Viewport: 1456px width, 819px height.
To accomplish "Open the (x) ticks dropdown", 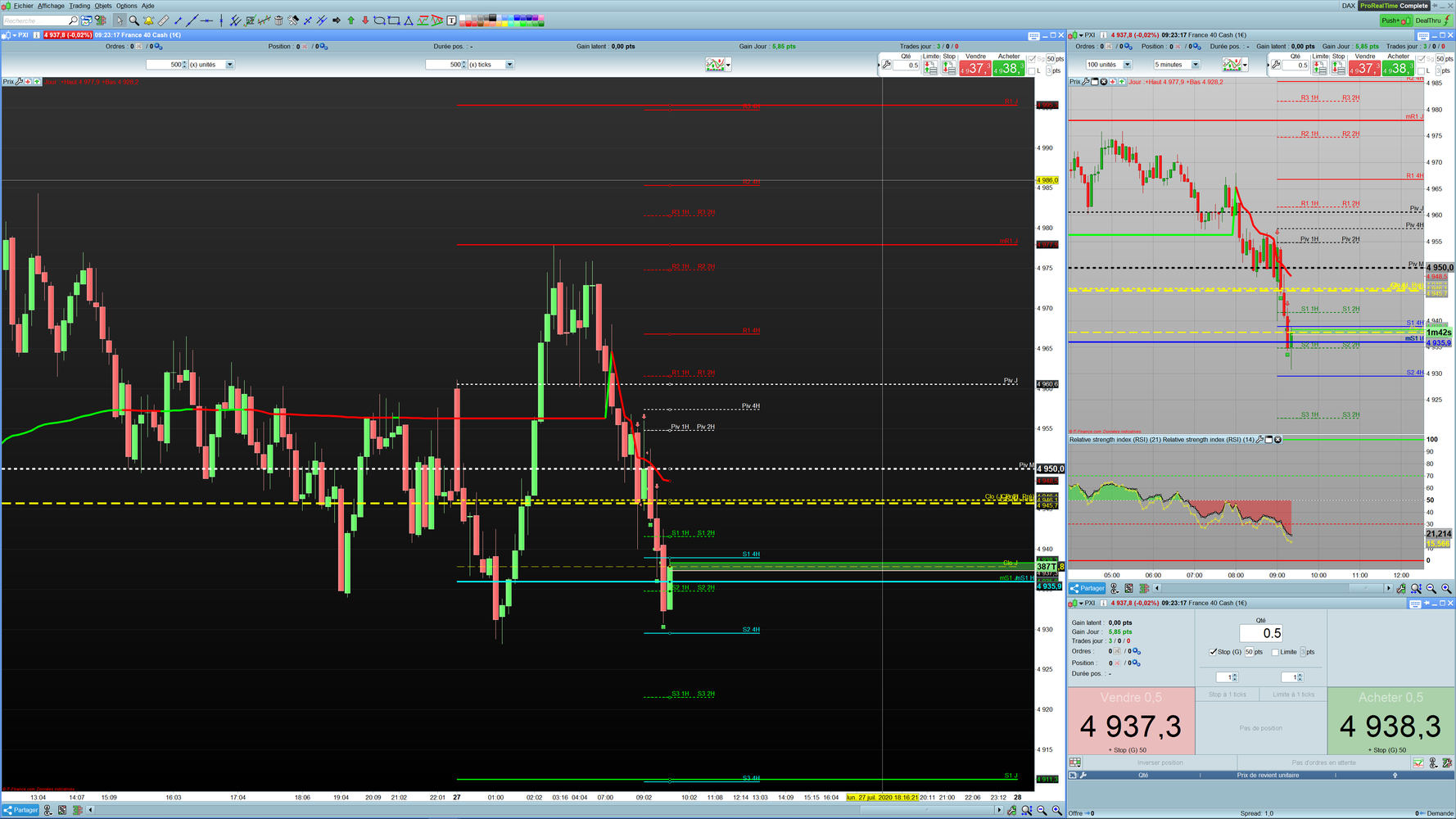I will 509,65.
